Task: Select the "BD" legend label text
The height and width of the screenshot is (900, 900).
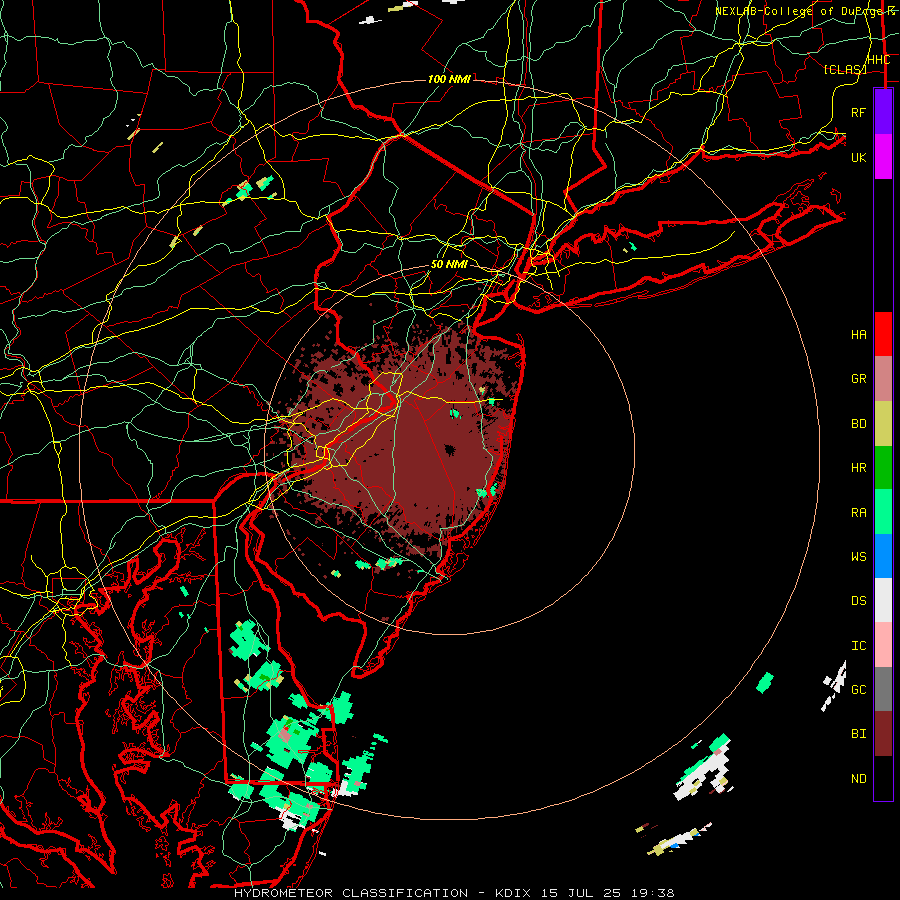Action: [859, 424]
